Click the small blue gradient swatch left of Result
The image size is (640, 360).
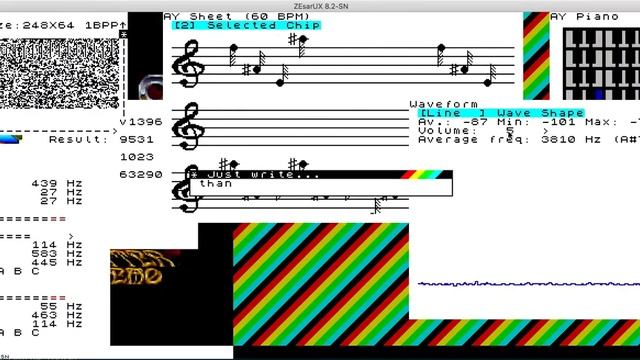(11, 140)
